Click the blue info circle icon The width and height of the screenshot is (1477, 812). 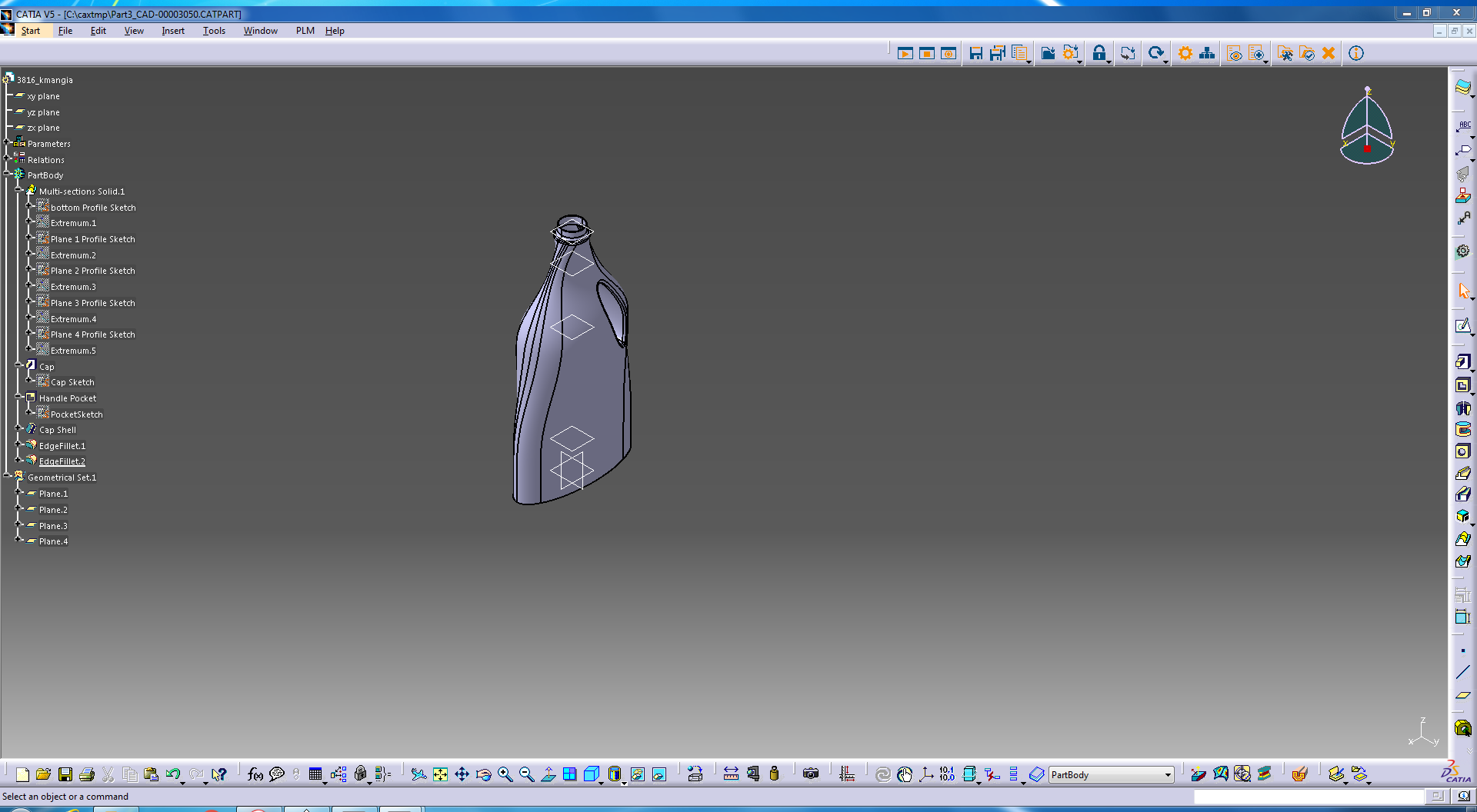coord(1356,53)
